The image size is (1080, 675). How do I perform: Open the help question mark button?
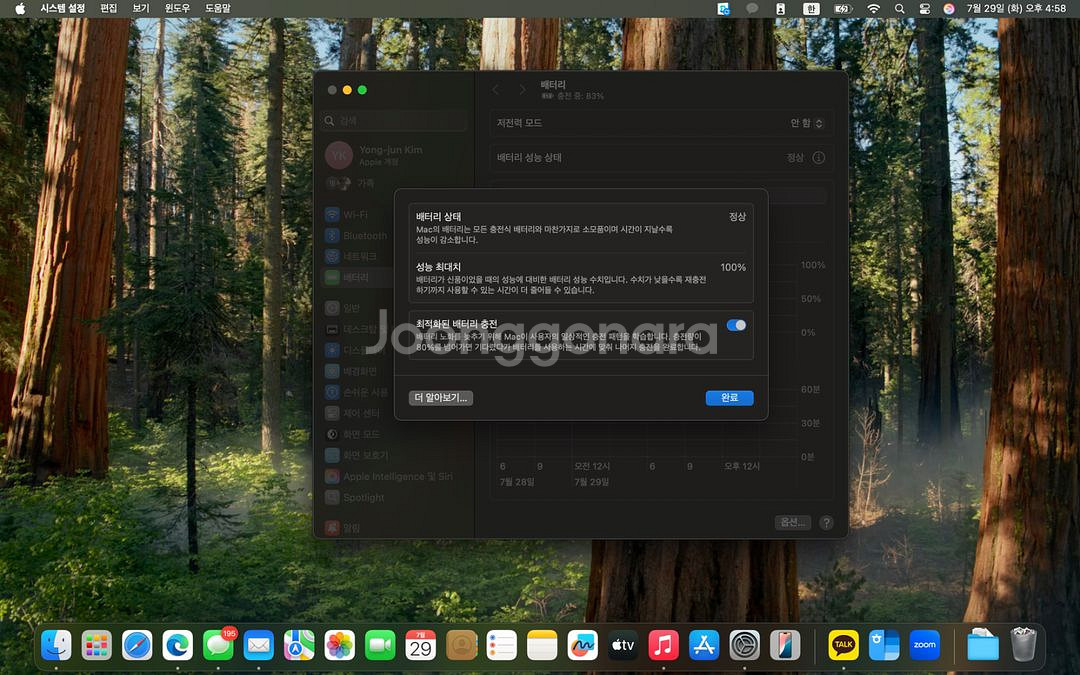click(826, 523)
